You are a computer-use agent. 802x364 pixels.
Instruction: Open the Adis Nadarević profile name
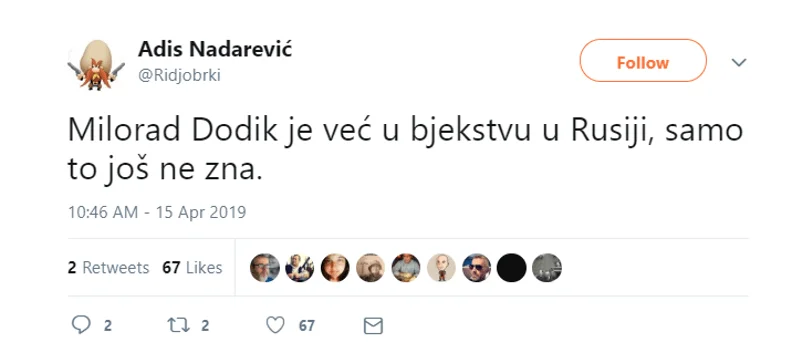[x=215, y=50]
